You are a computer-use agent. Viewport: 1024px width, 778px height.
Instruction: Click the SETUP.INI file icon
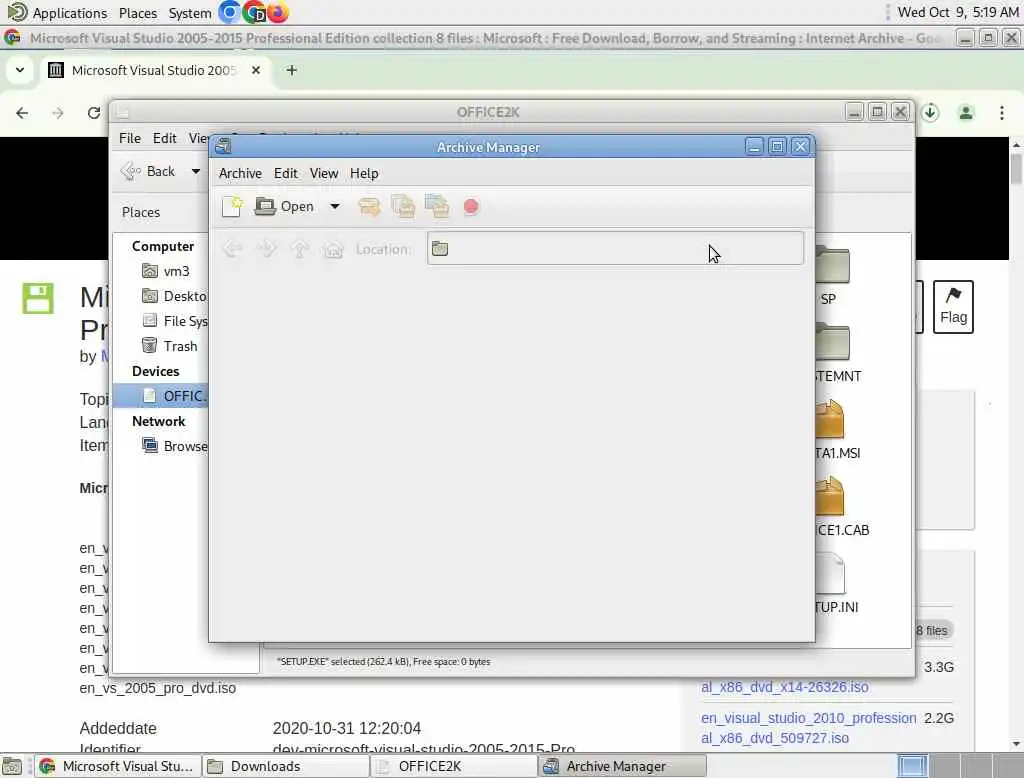(x=830, y=574)
